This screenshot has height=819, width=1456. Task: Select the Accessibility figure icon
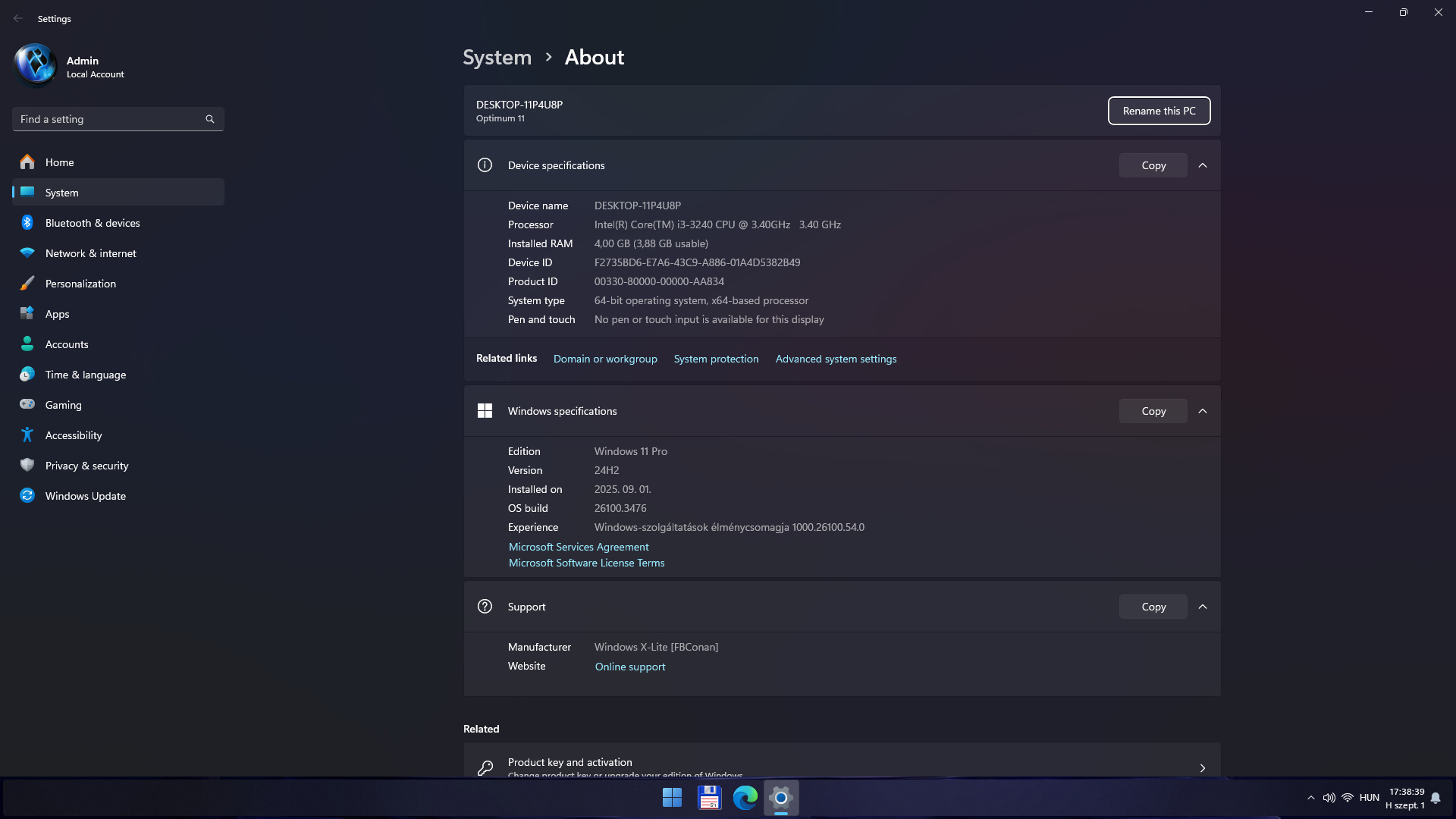click(x=27, y=435)
